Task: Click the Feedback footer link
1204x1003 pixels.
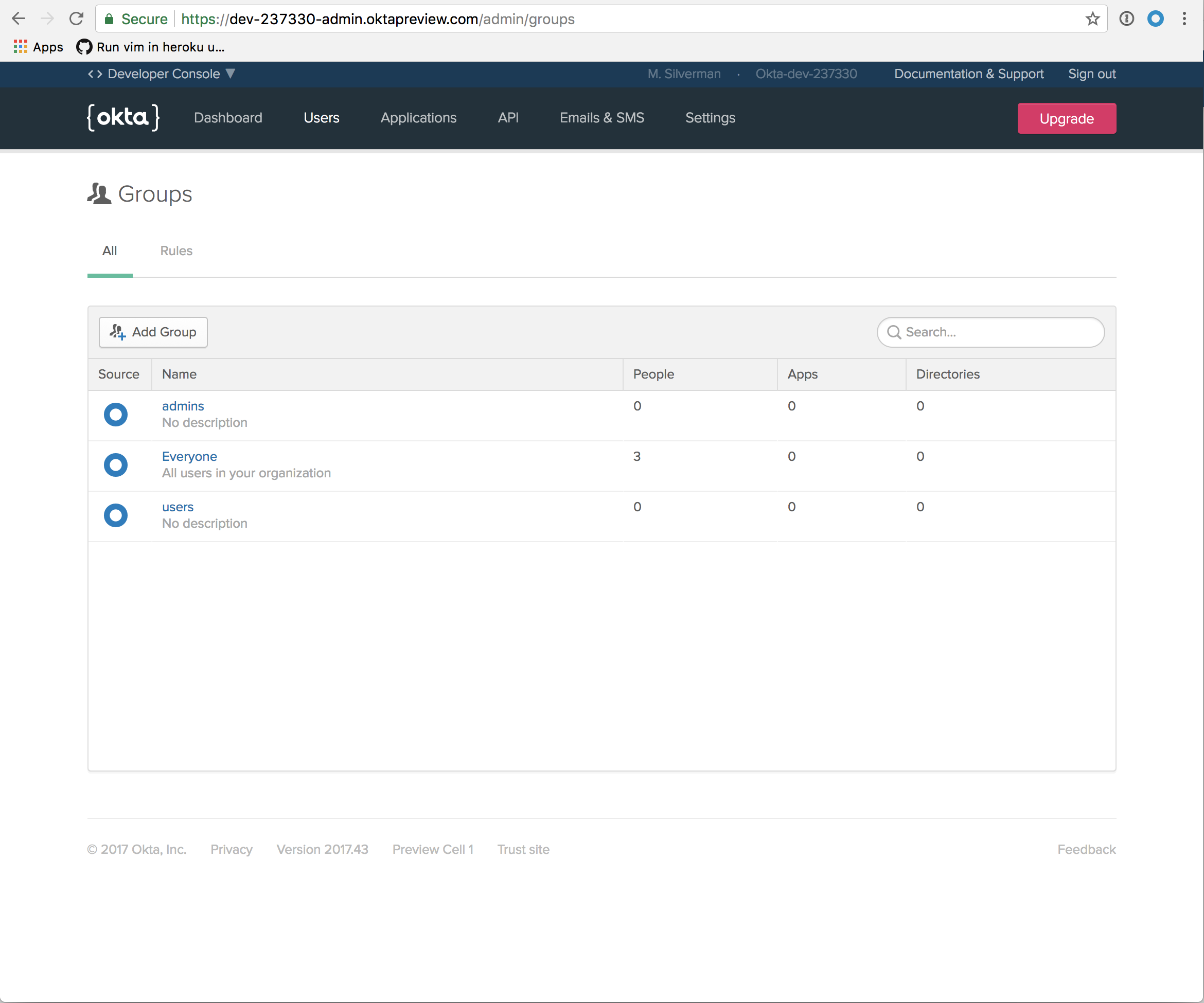Action: pyautogui.click(x=1086, y=849)
